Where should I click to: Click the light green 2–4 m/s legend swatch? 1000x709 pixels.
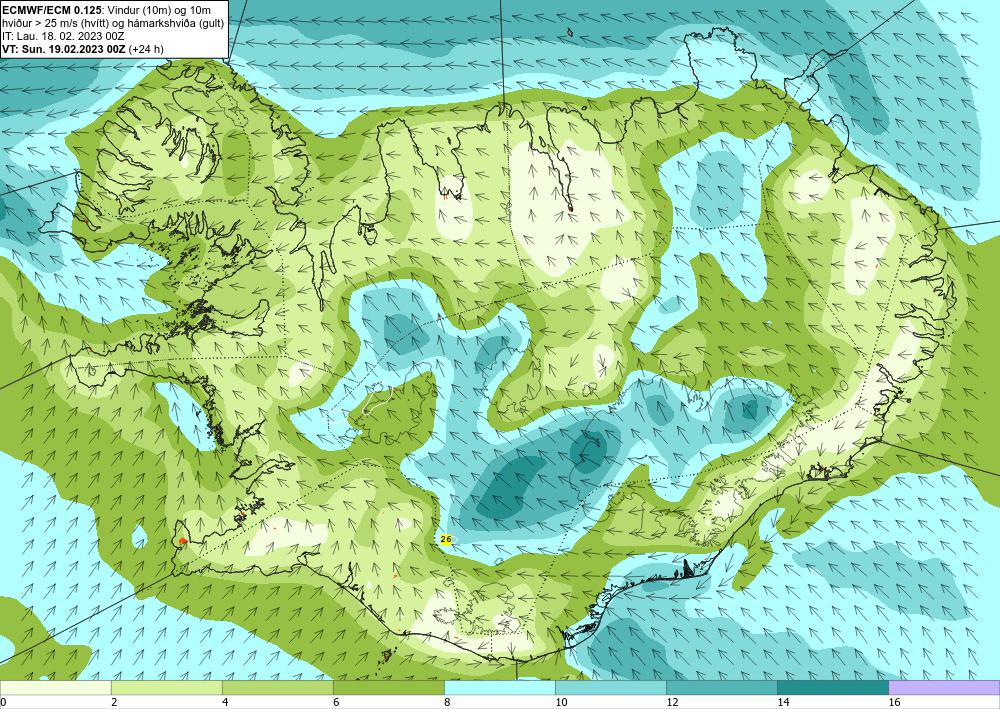point(166,687)
